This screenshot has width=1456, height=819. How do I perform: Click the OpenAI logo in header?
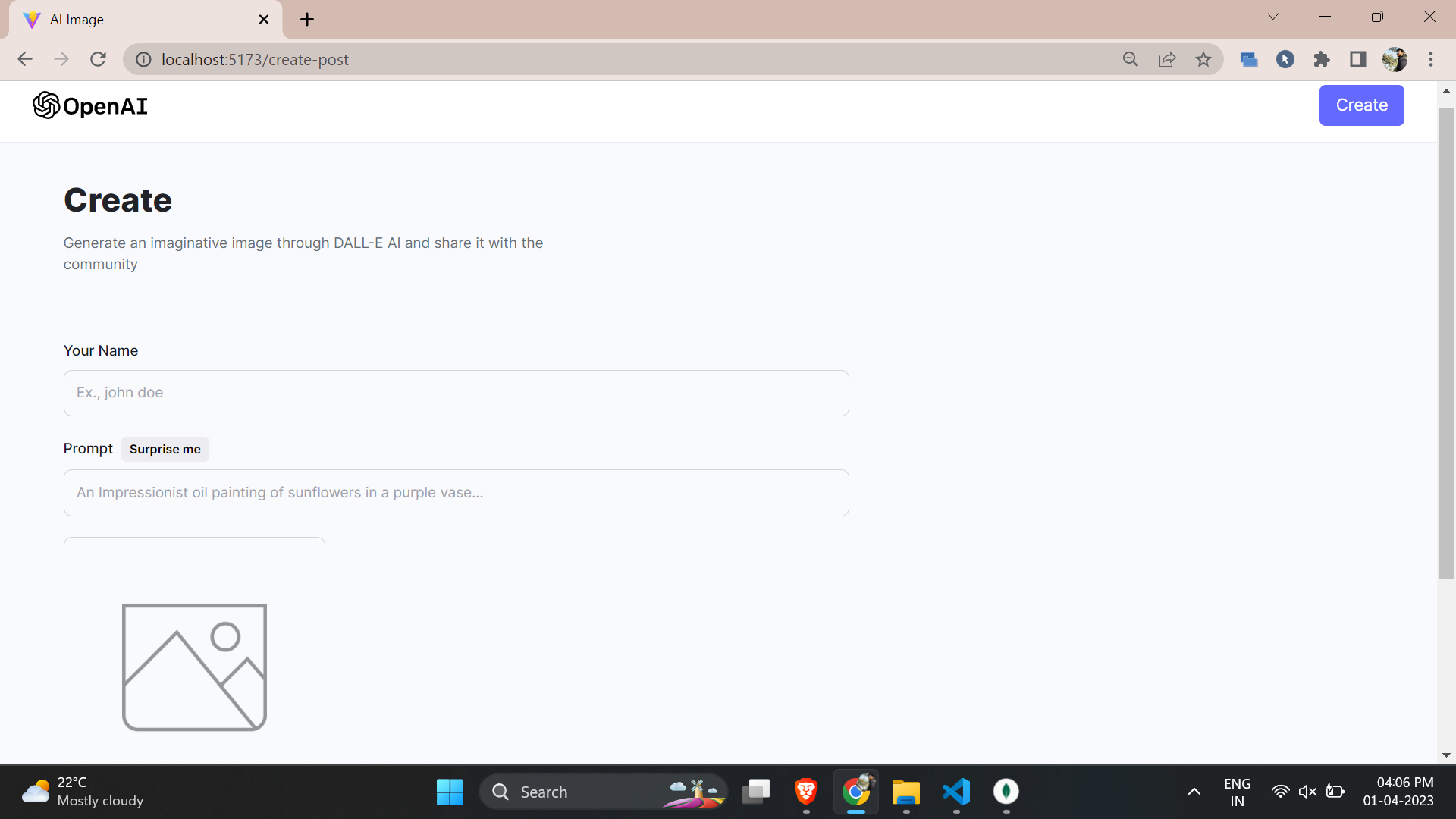[90, 106]
